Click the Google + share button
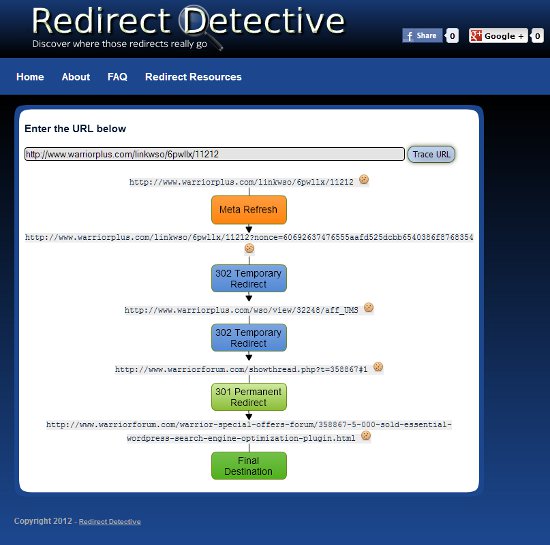This screenshot has height=545, width=550. click(498, 35)
